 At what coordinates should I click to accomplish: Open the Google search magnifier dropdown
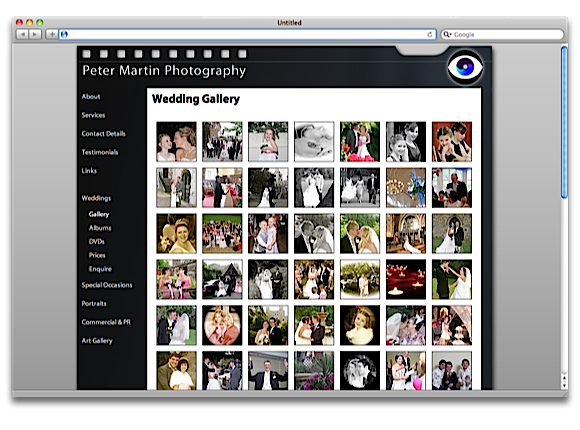(447, 34)
